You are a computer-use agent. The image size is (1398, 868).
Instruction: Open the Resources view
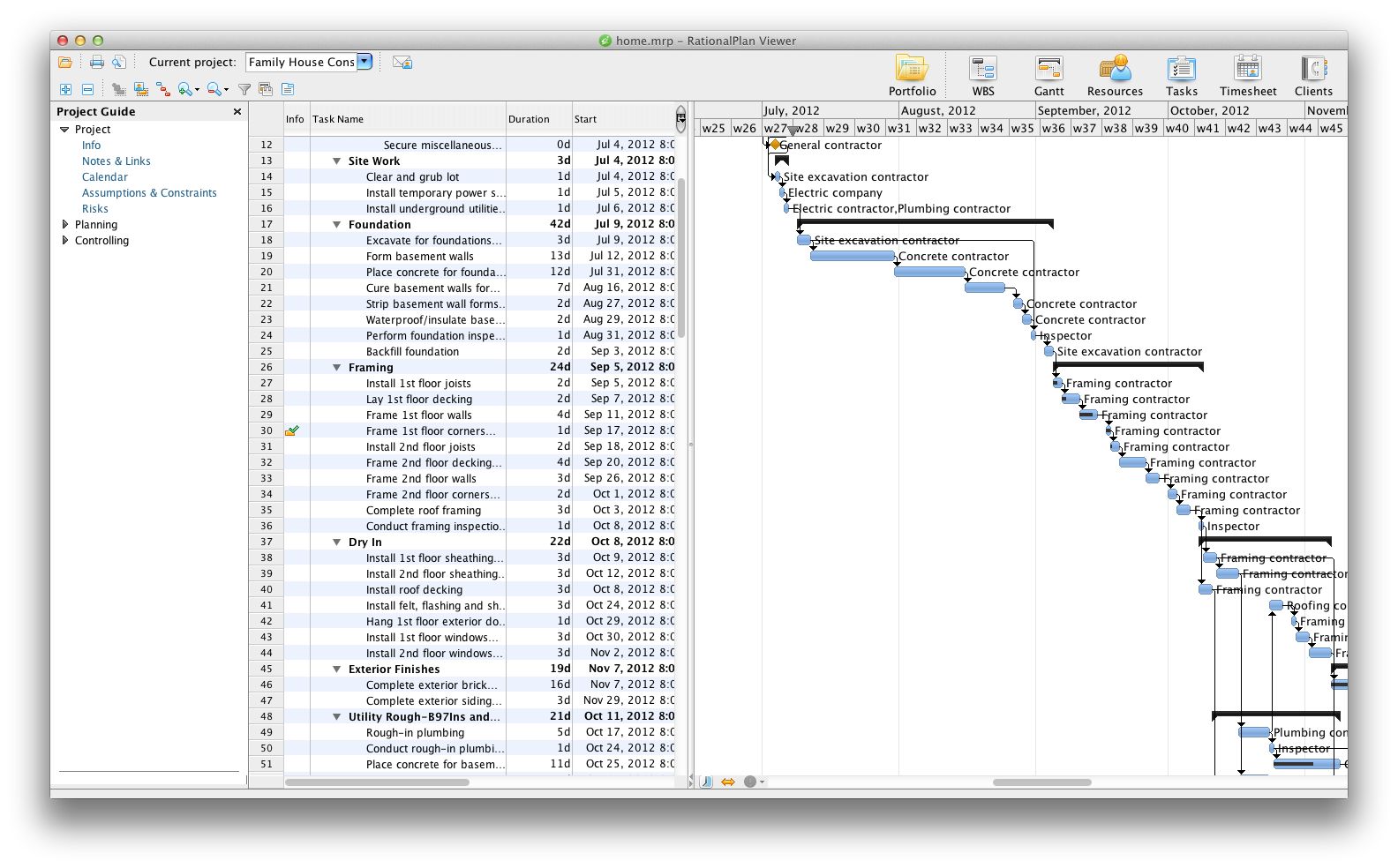[1114, 75]
